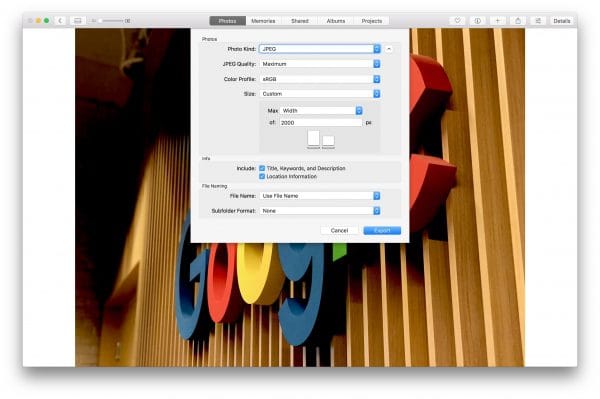Click the Cancel button
600x399 pixels.
point(339,231)
